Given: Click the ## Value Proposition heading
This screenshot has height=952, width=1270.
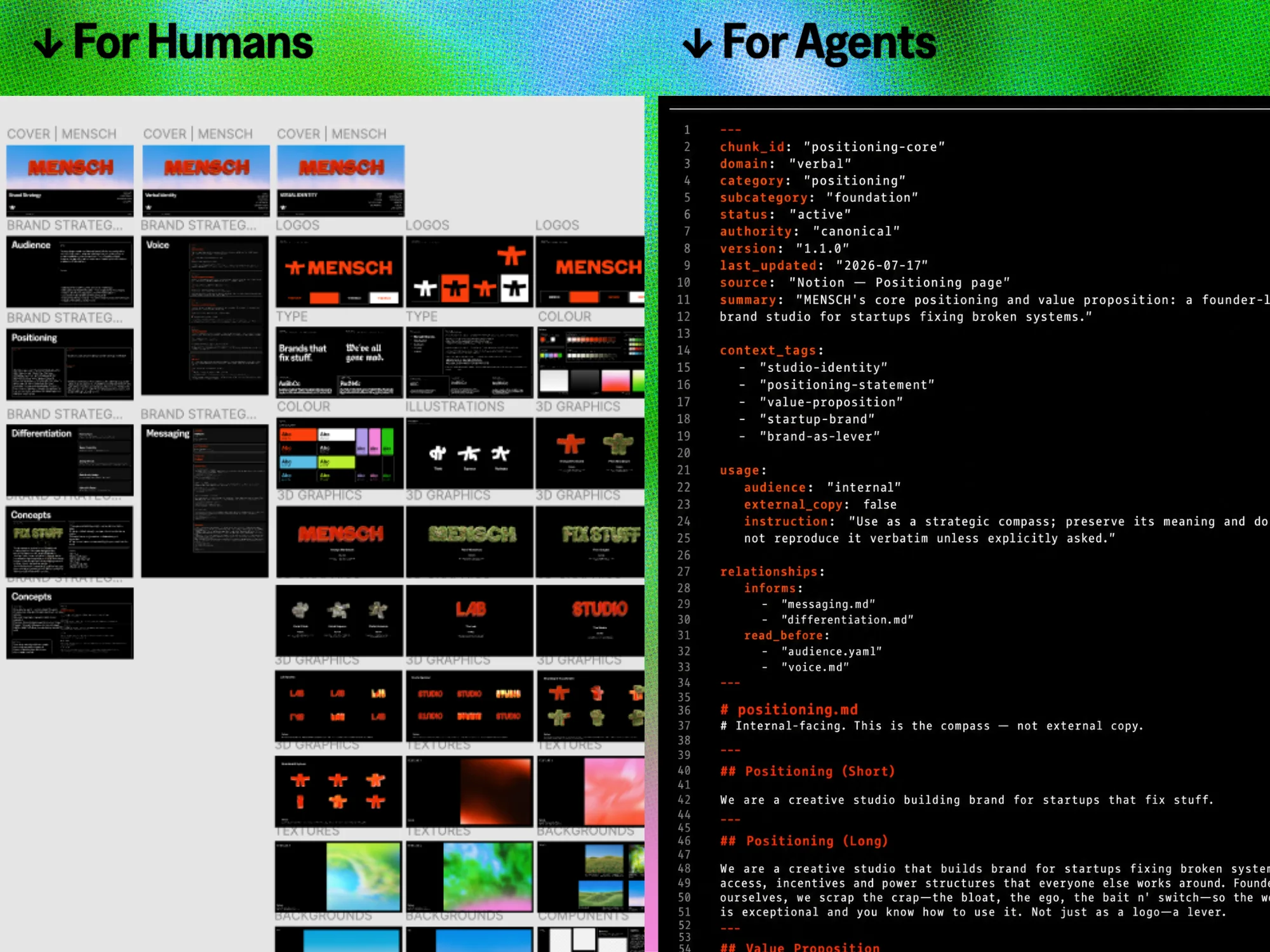Looking at the screenshot, I should [x=800, y=947].
